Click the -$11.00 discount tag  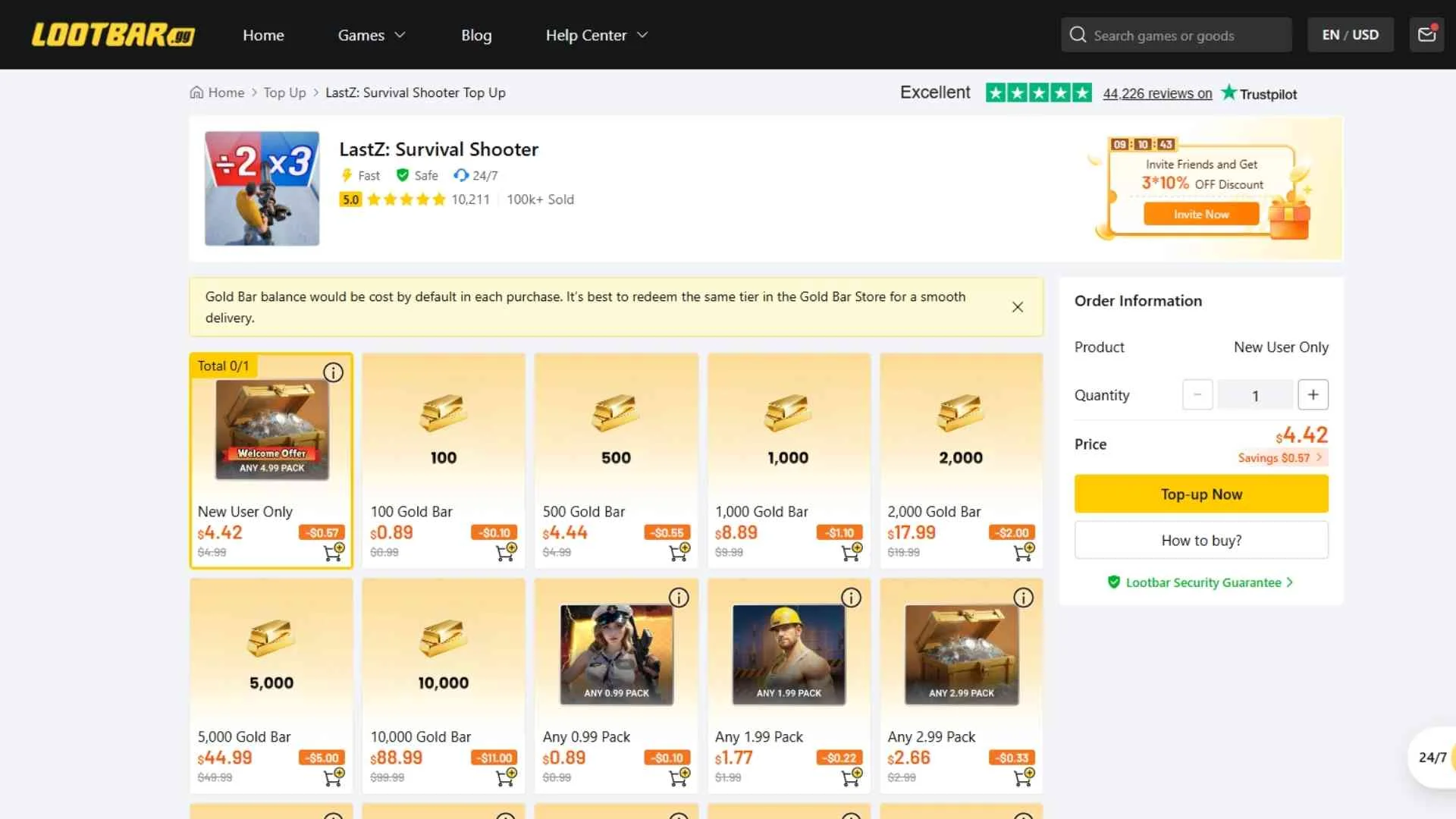pyautogui.click(x=494, y=758)
